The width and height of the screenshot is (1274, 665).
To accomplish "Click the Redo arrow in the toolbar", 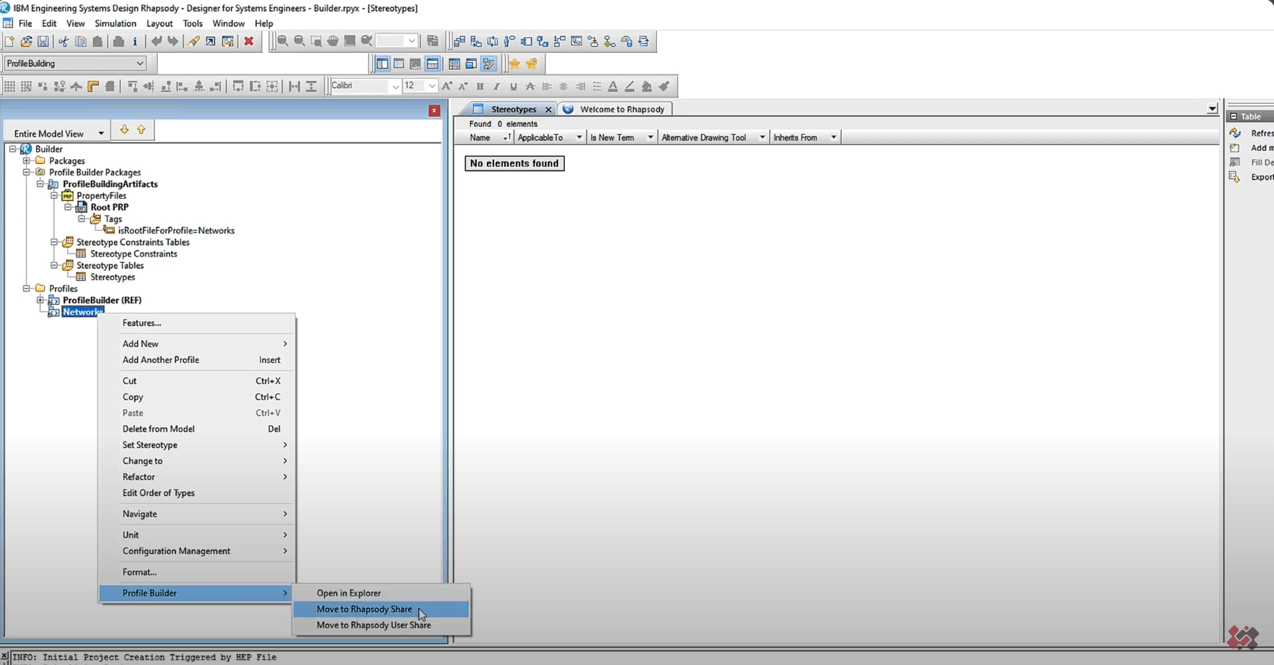I will click(173, 41).
